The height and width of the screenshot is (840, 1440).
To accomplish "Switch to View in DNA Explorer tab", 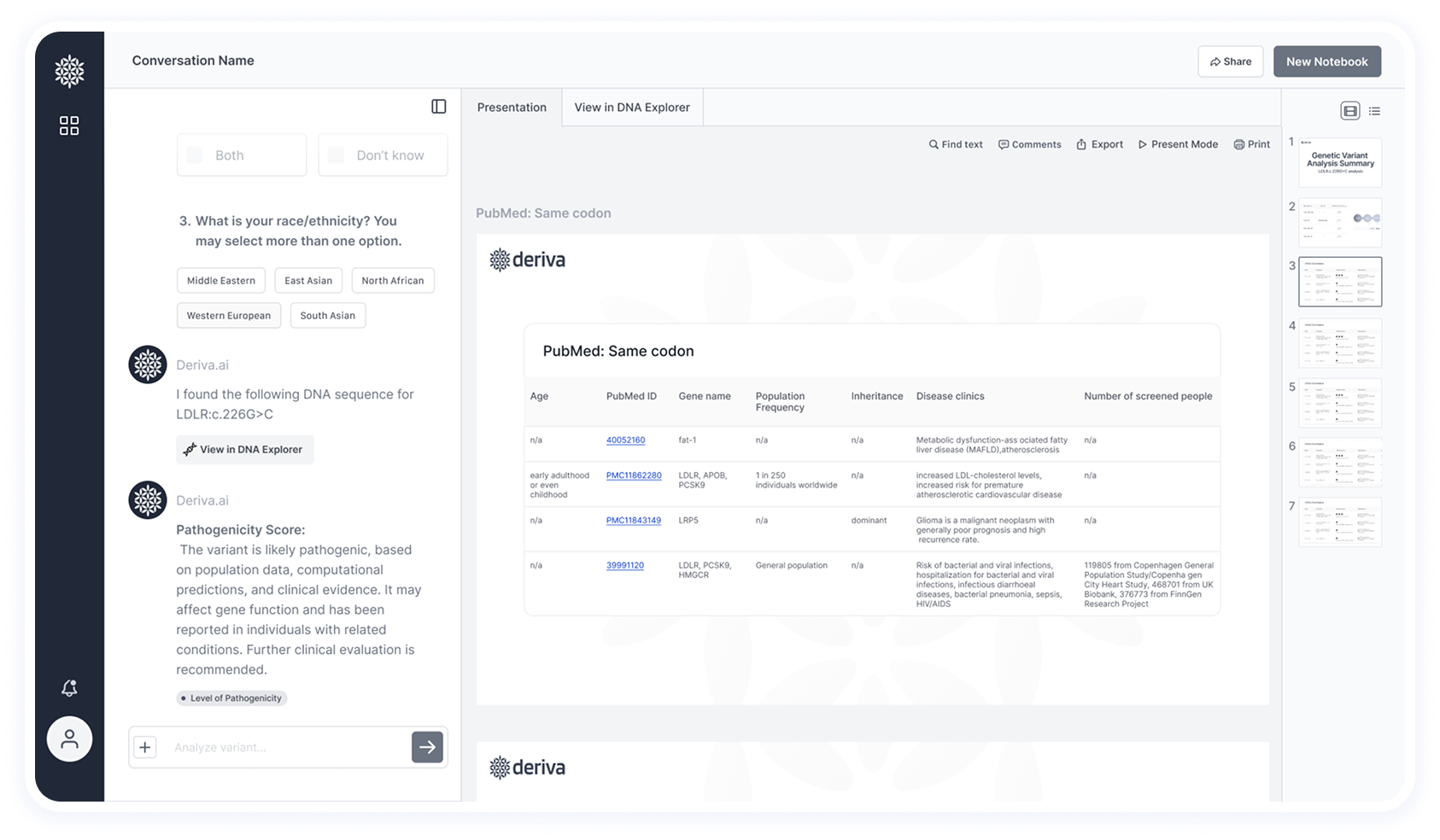I will pos(631,108).
